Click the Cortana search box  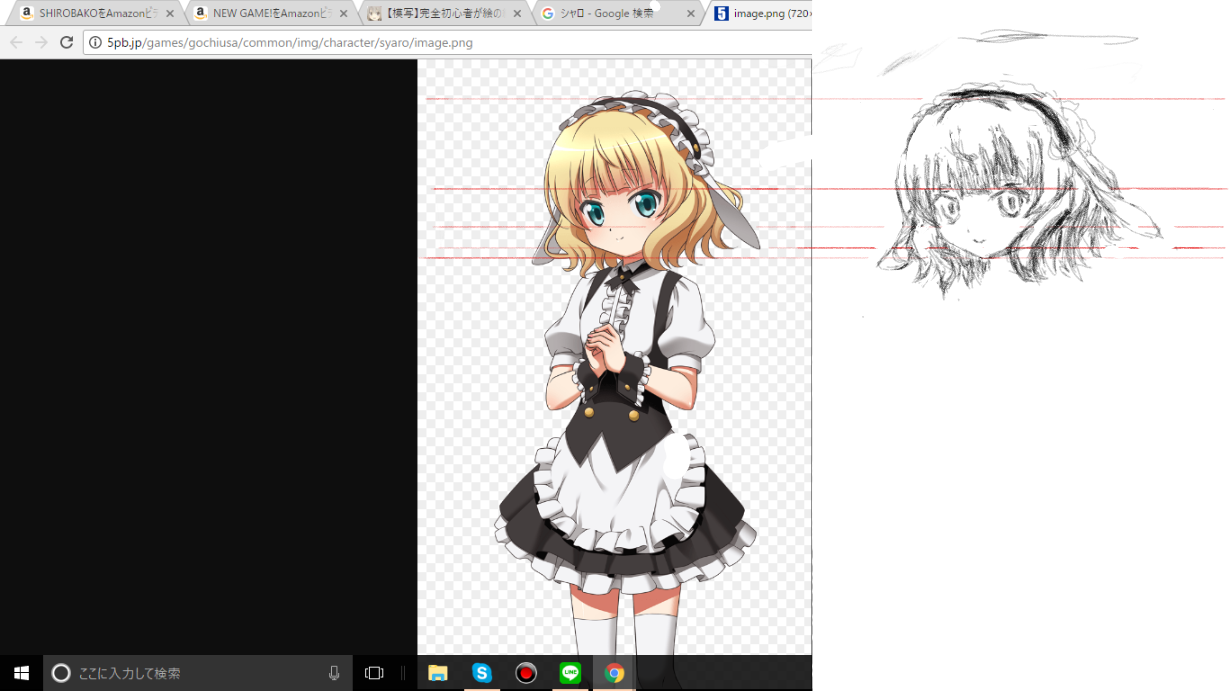pos(198,673)
